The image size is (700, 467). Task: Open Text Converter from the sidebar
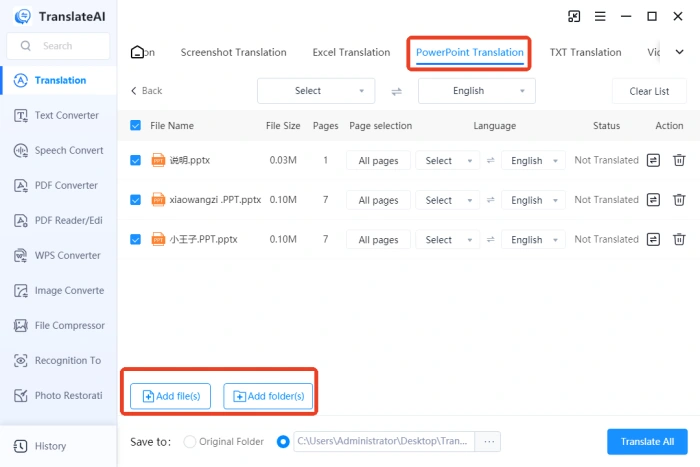(58, 116)
